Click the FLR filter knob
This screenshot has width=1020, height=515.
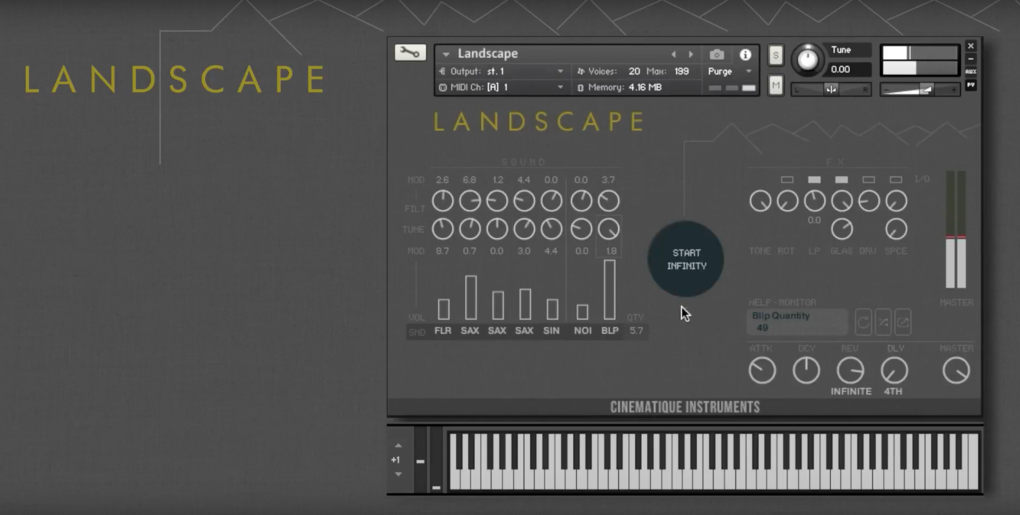443,201
